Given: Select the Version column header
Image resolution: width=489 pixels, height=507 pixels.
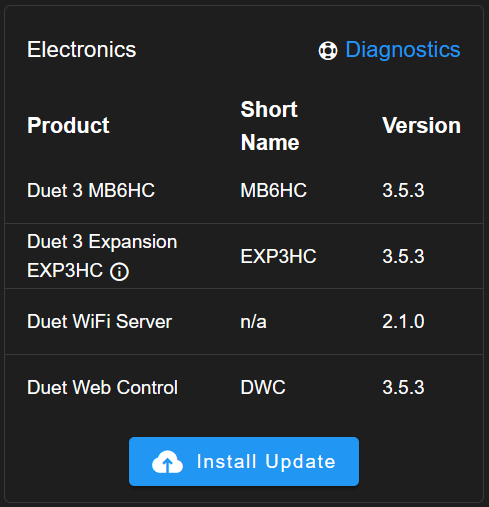Looking at the screenshot, I should 421,126.
